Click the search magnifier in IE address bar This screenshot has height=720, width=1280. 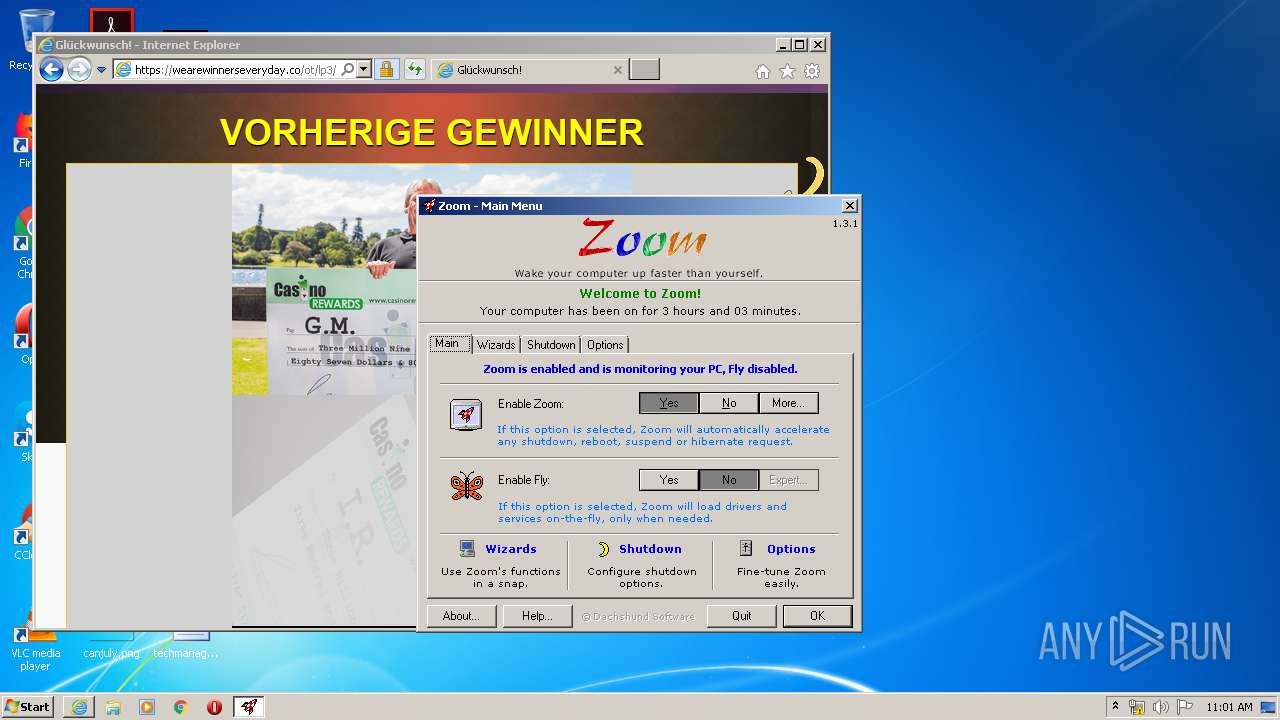(347, 70)
